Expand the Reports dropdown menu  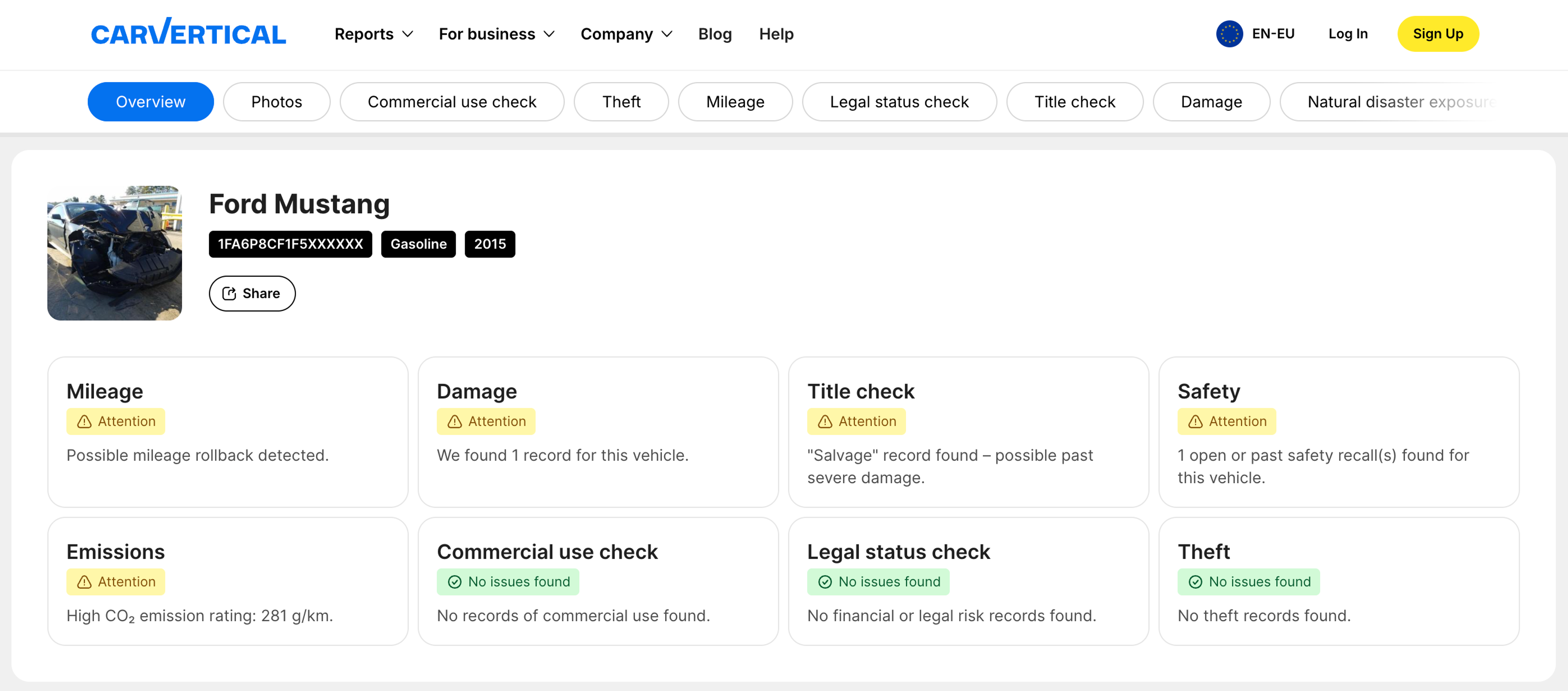pos(373,34)
